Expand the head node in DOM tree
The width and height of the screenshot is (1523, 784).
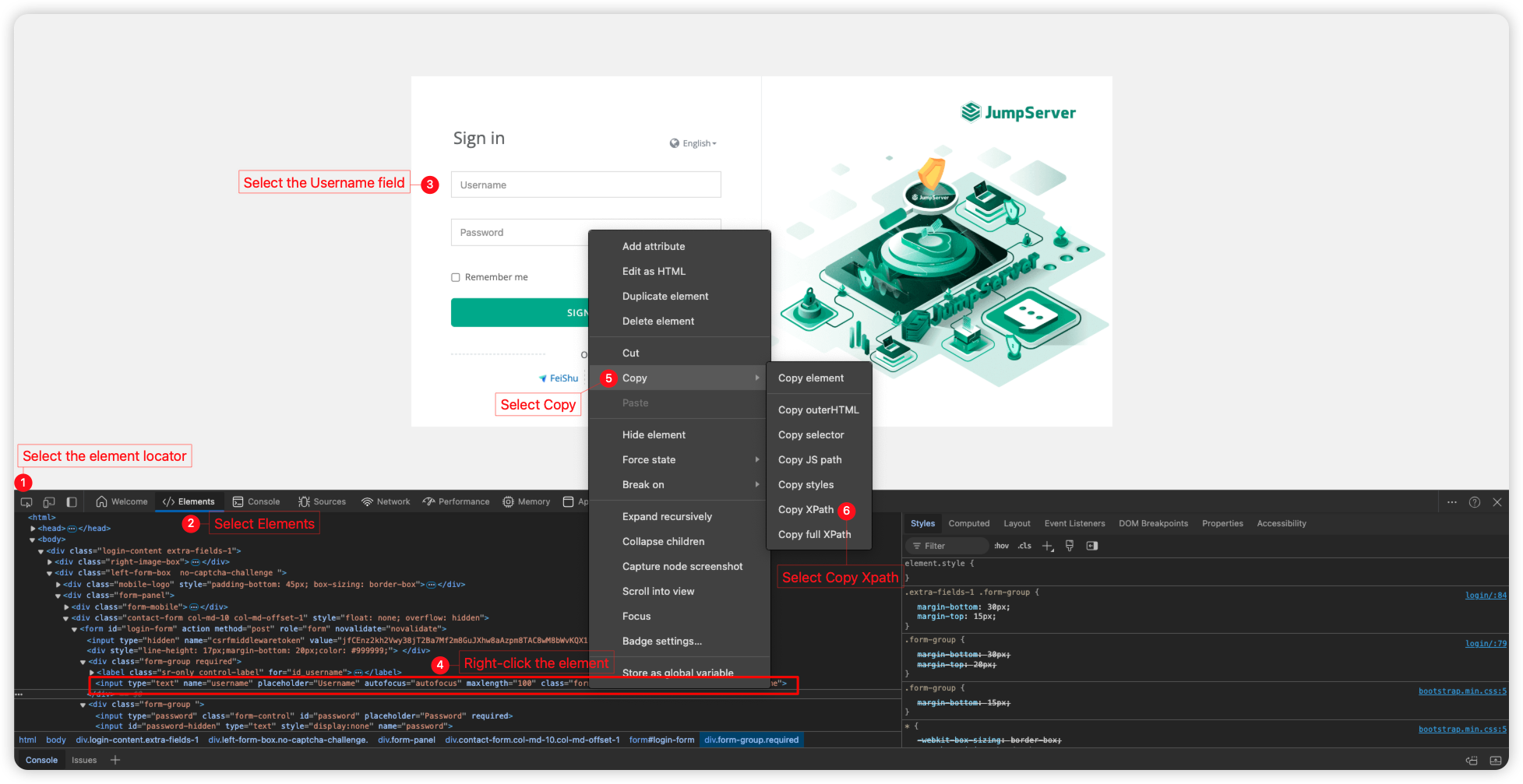(x=33, y=529)
